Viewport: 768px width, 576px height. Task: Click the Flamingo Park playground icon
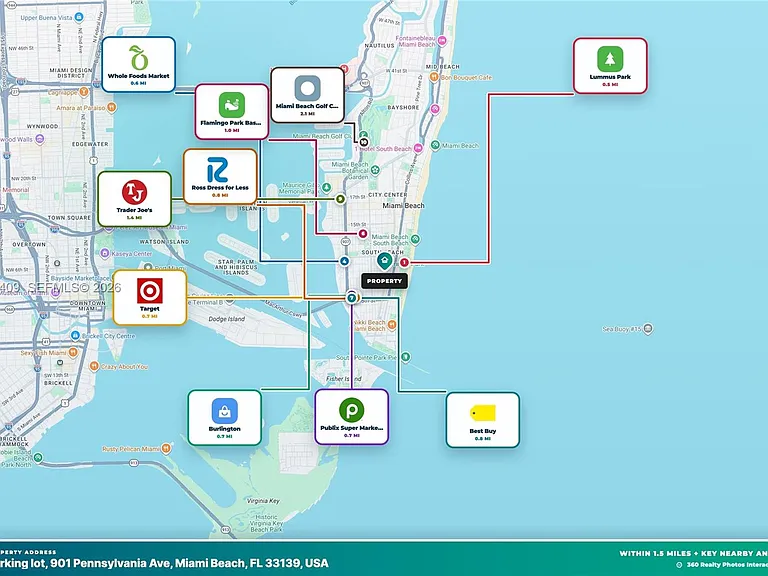[x=232, y=105]
